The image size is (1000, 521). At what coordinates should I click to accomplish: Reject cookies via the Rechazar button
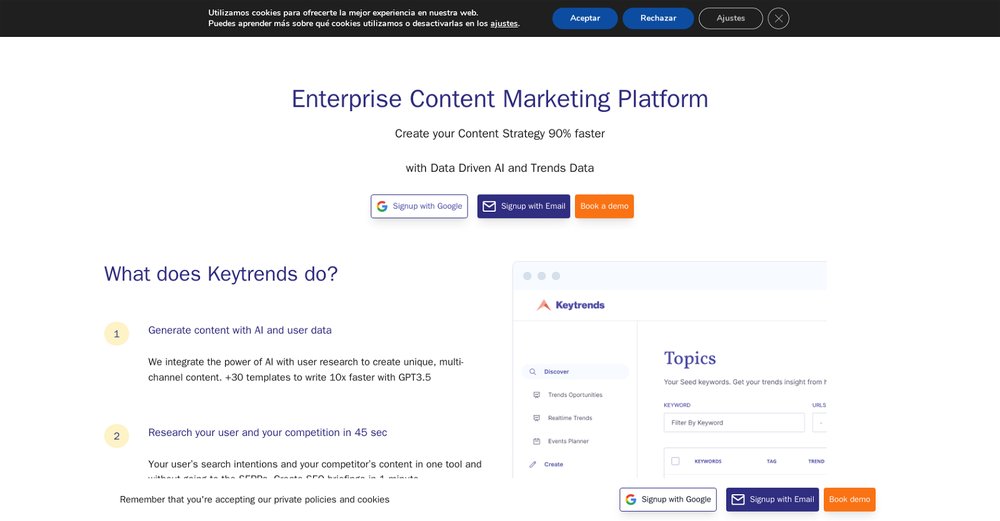[x=658, y=18]
